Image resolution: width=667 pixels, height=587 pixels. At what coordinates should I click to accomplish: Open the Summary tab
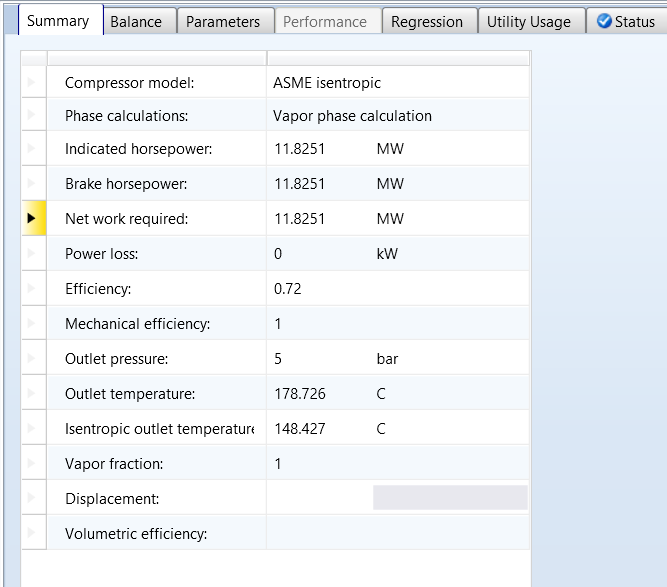58,20
